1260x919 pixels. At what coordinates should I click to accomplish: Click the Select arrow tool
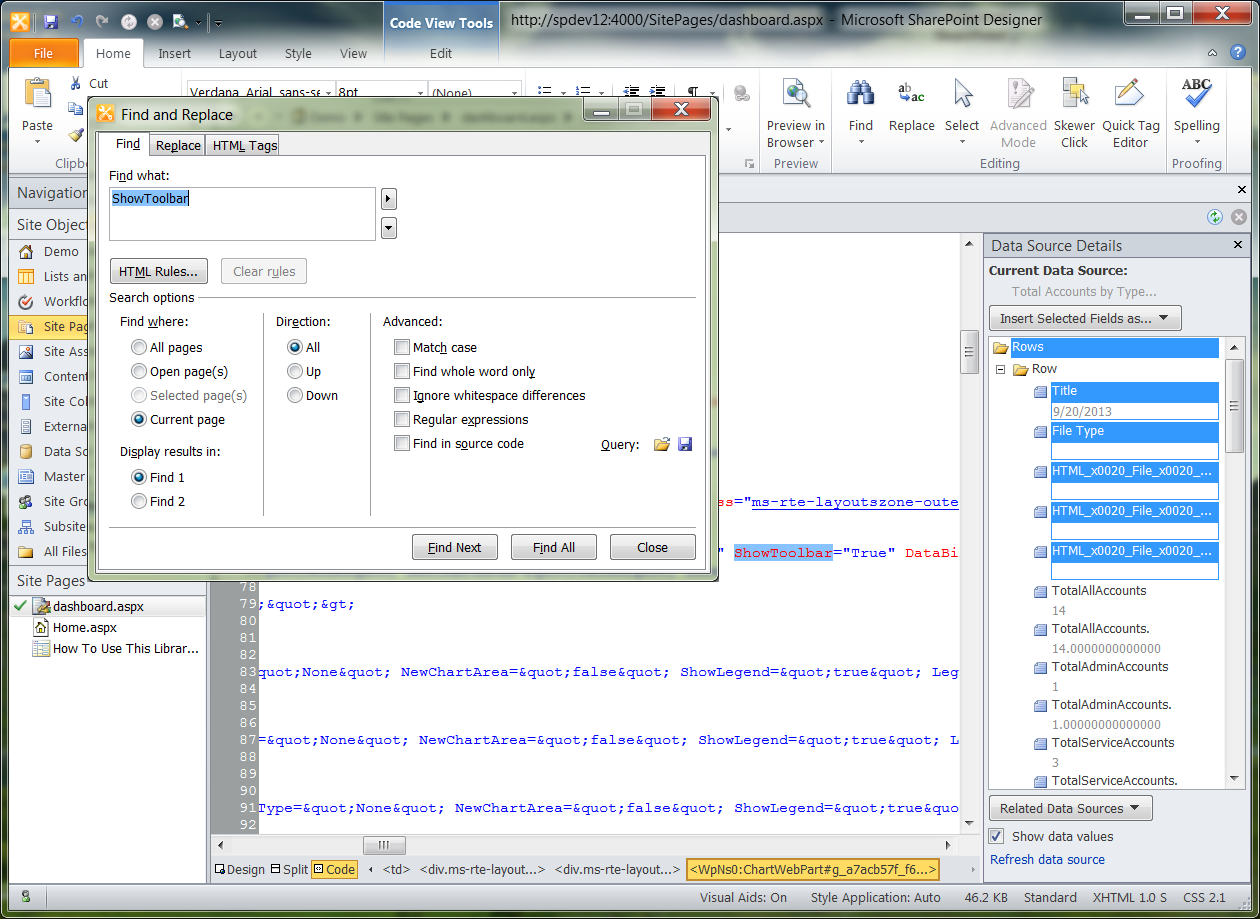pos(962,95)
